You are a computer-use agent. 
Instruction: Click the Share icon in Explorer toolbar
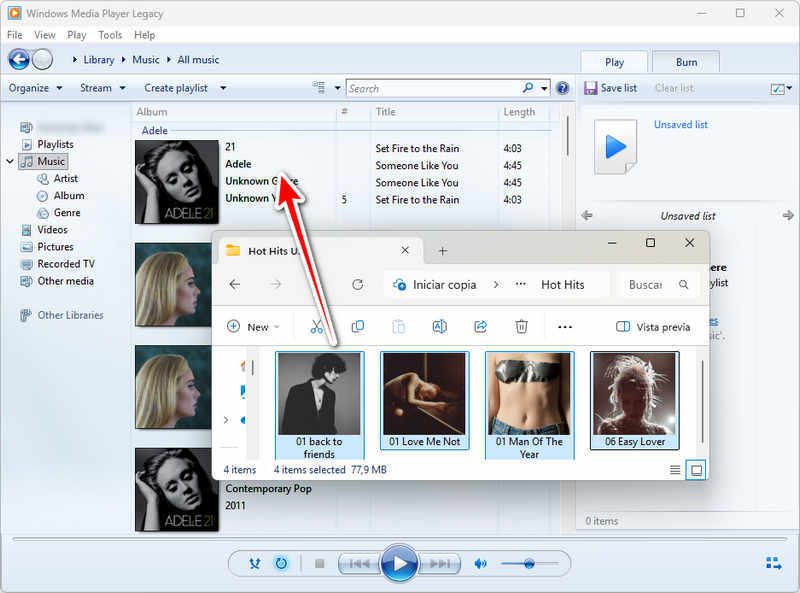(x=480, y=327)
